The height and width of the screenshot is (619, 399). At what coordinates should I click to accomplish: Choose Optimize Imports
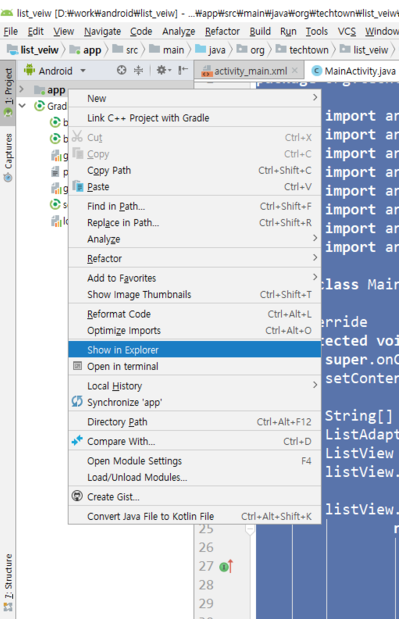[x=194, y=330]
